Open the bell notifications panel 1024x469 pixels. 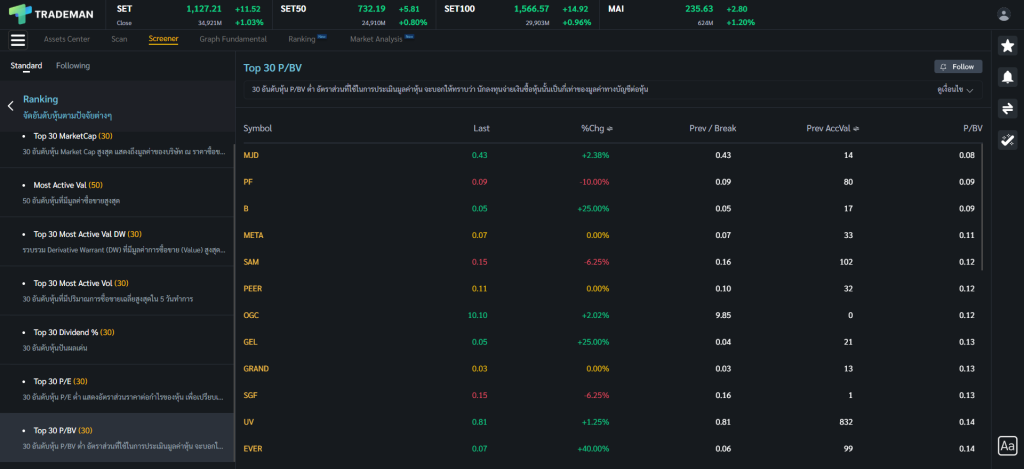1008,77
